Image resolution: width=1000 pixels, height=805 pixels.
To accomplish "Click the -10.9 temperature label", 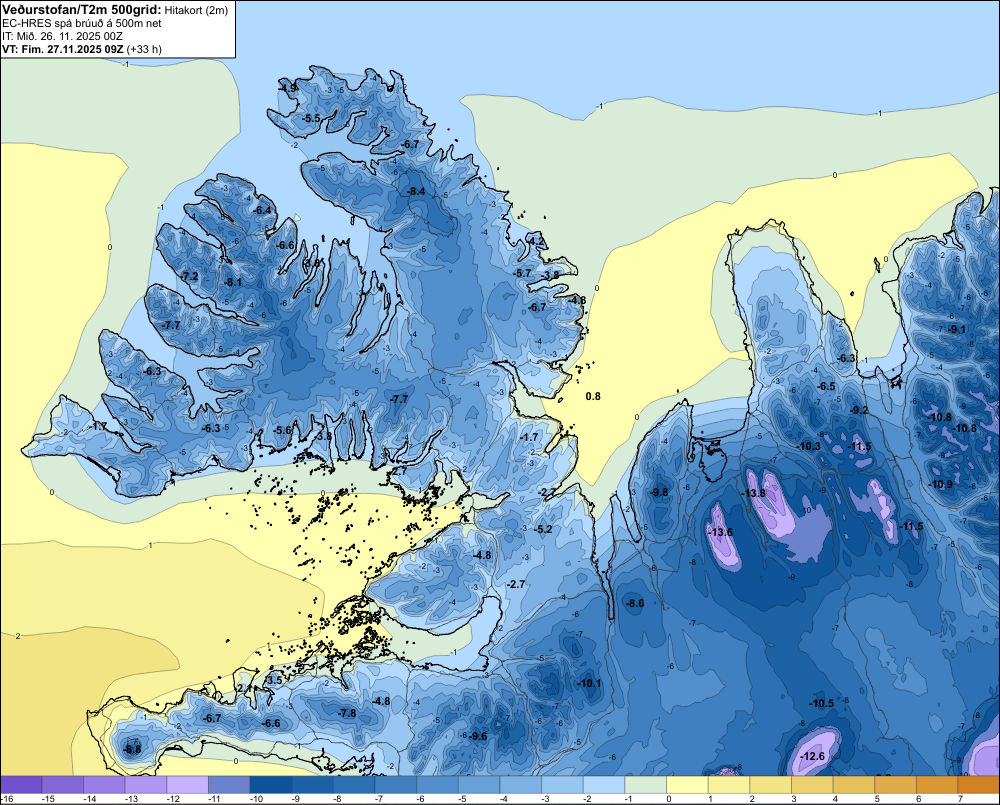I will click(x=941, y=484).
